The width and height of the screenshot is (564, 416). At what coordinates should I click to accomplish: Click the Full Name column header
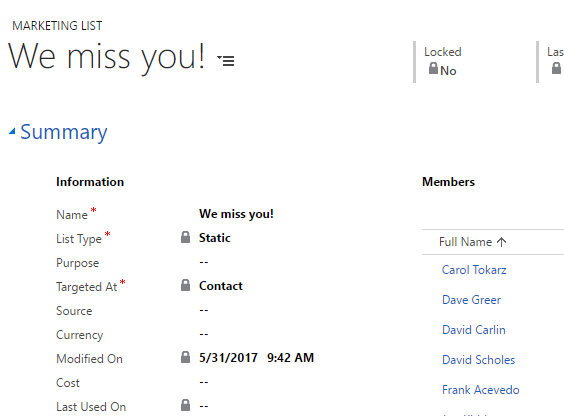point(465,242)
